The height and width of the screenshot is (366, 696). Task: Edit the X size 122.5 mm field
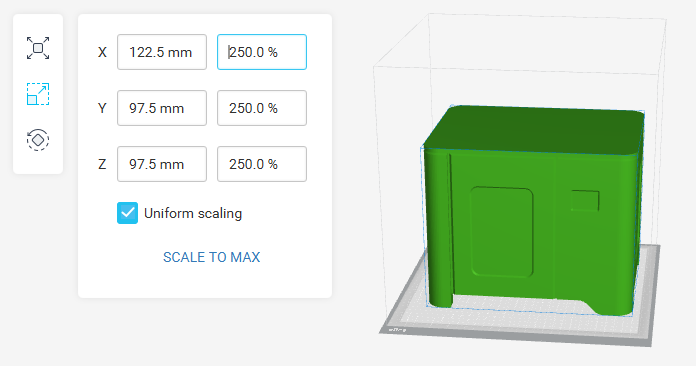coord(162,52)
